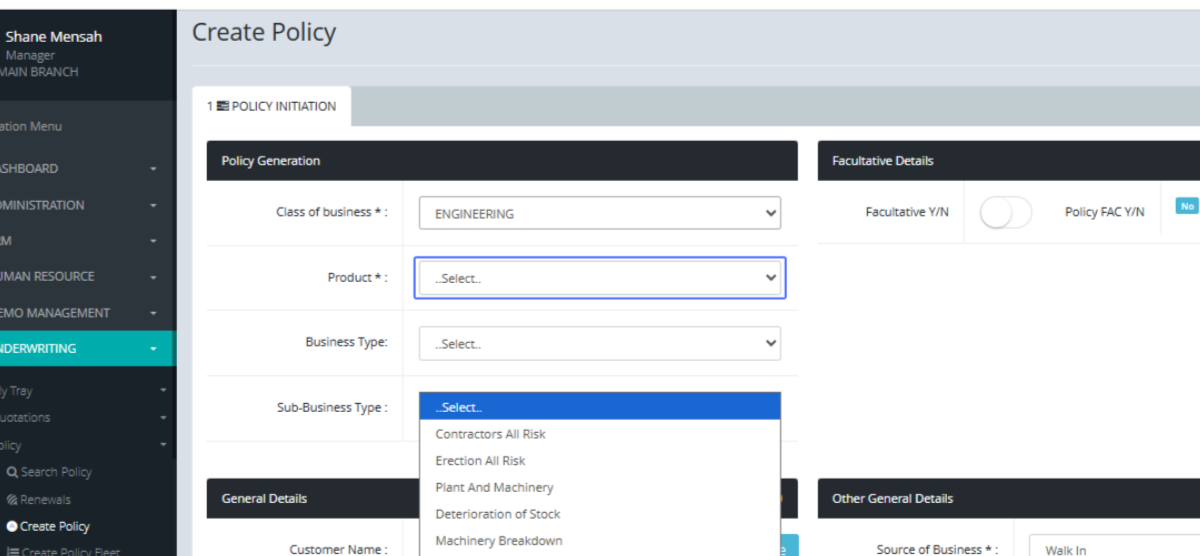This screenshot has height=556, width=1200.
Task: Click the Search Policy magnifier icon
Action: coord(12,472)
